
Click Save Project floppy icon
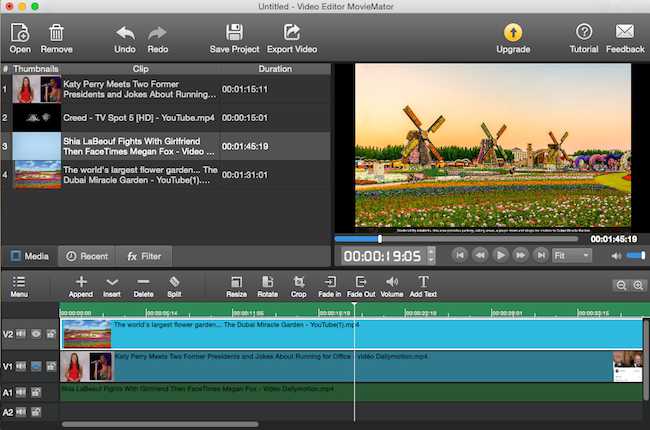[x=234, y=38]
